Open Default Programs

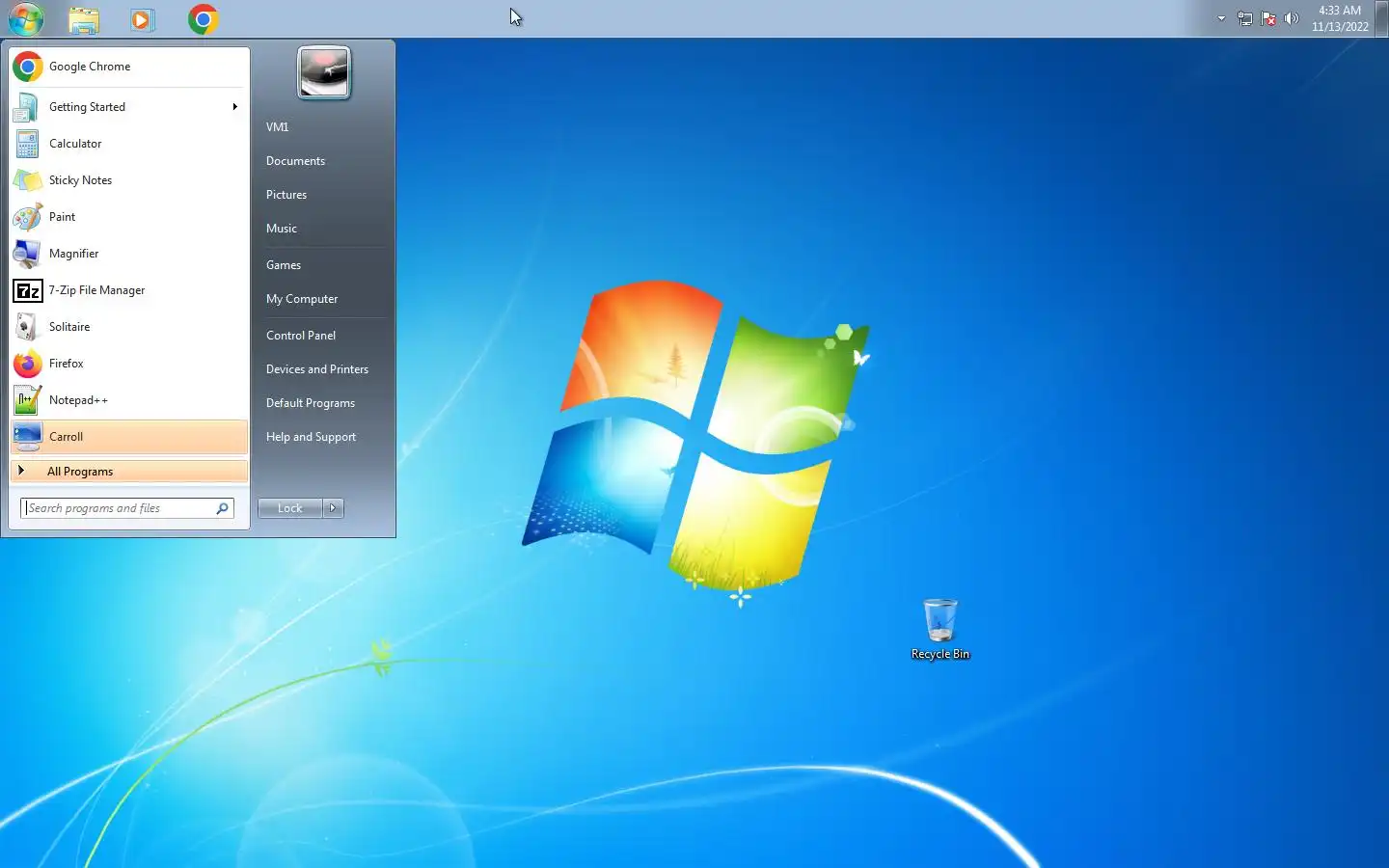point(311,403)
